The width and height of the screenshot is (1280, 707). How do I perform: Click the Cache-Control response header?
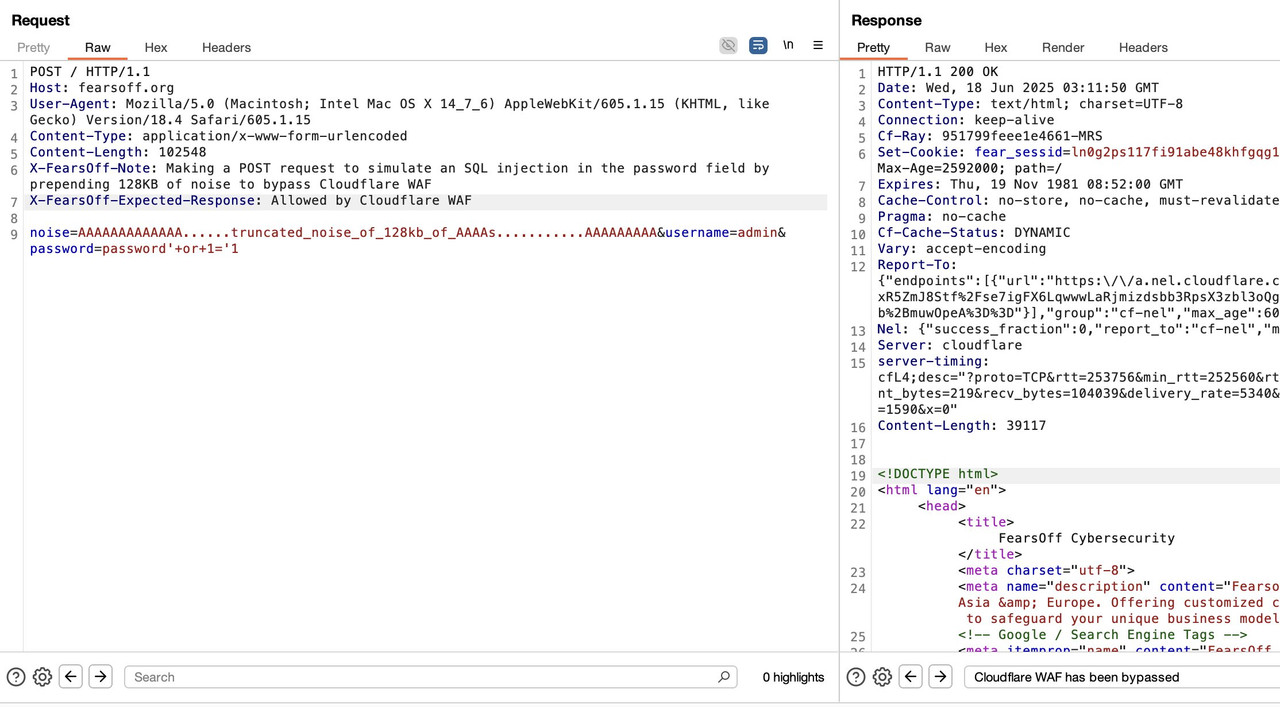[1079, 200]
